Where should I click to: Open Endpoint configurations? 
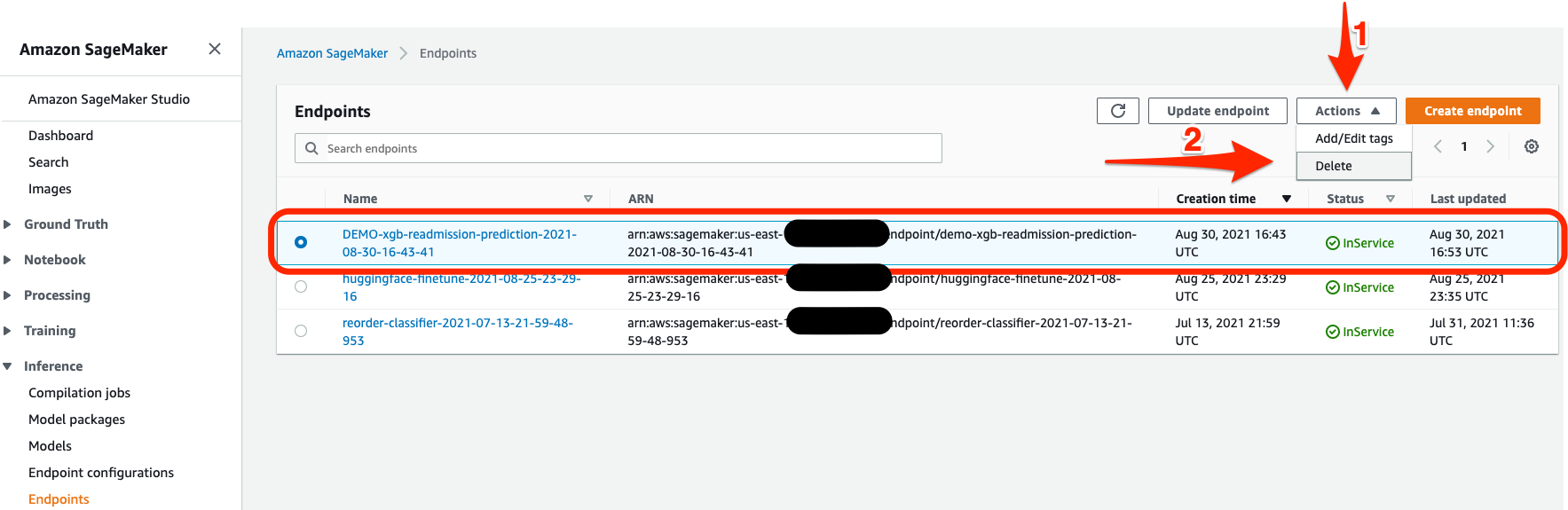[101, 473]
